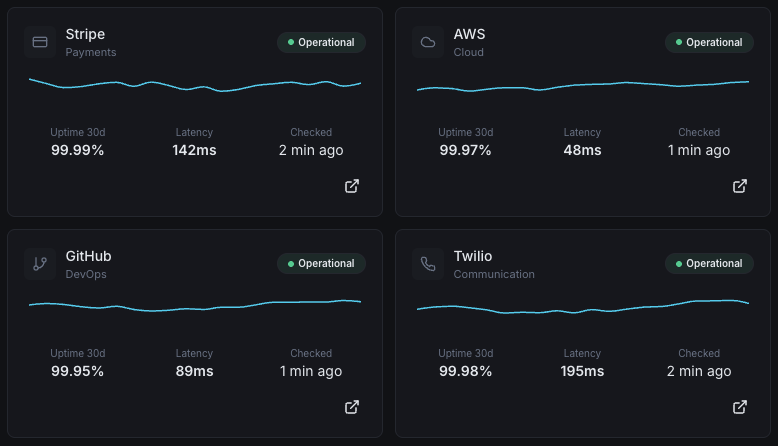Click the Twilio phone icon

click(428, 264)
